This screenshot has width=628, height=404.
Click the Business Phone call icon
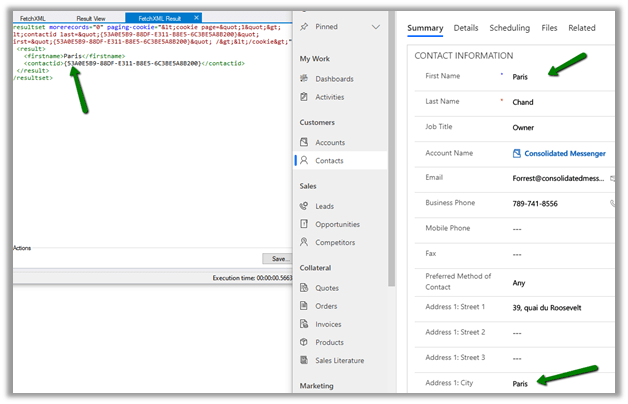[x=612, y=203]
